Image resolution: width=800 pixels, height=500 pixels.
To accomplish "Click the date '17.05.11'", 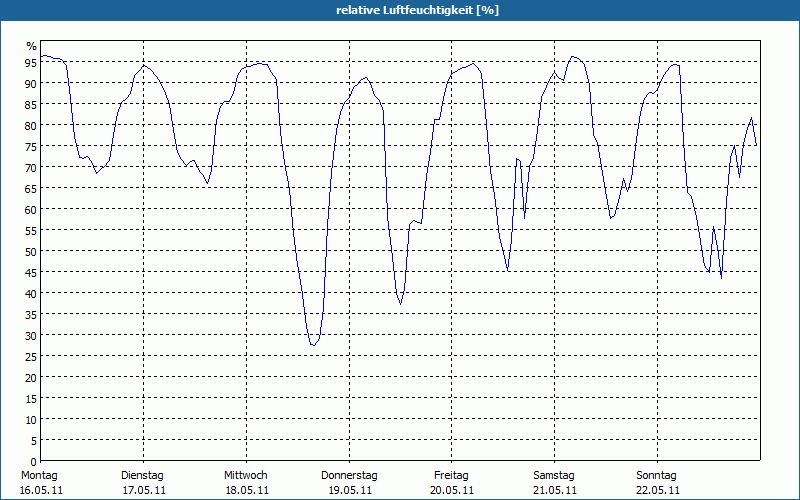I will [144, 490].
